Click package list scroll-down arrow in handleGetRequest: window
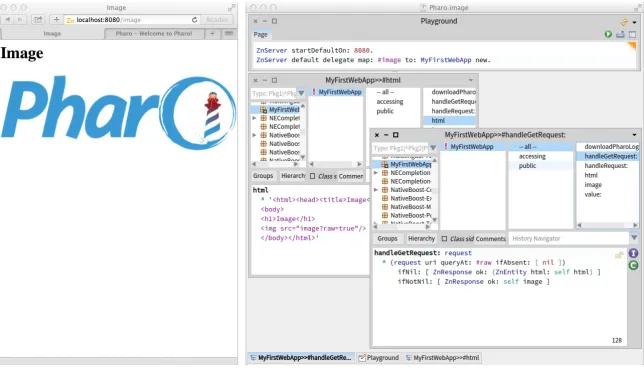Screen dimensions: 644x368 [435, 220]
